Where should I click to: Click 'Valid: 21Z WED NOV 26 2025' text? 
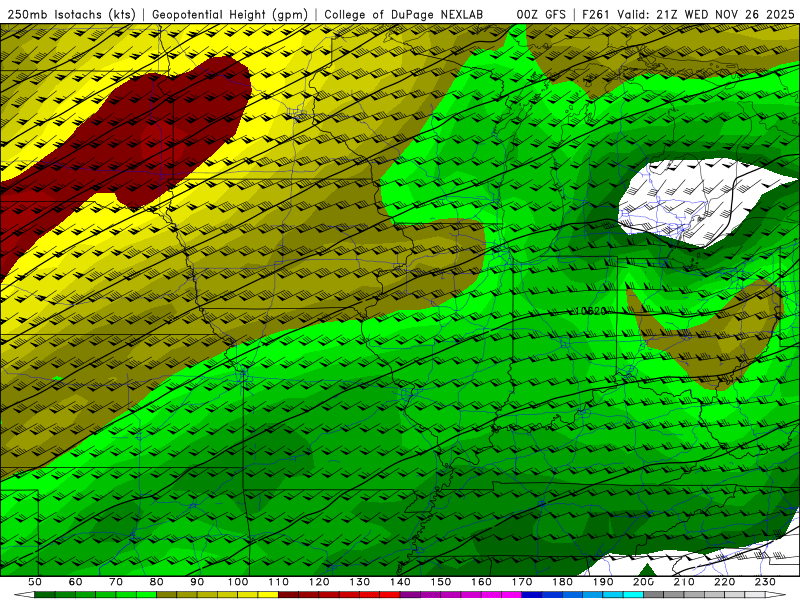(x=706, y=15)
